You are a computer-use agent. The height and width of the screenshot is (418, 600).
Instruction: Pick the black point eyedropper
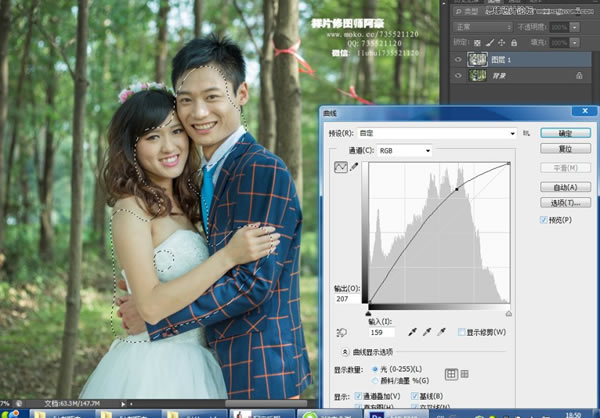click(x=412, y=332)
